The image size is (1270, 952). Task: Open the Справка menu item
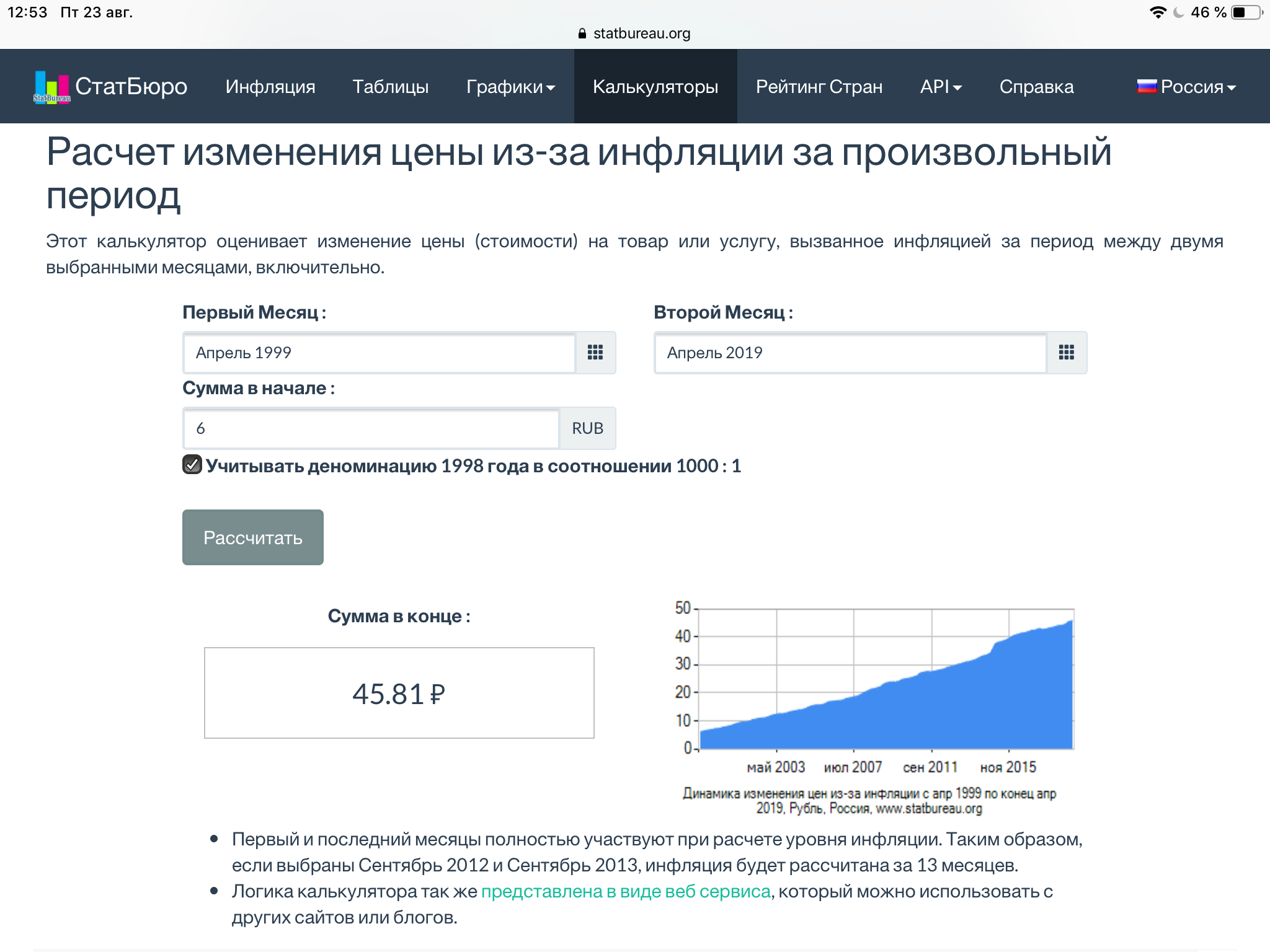(1036, 86)
